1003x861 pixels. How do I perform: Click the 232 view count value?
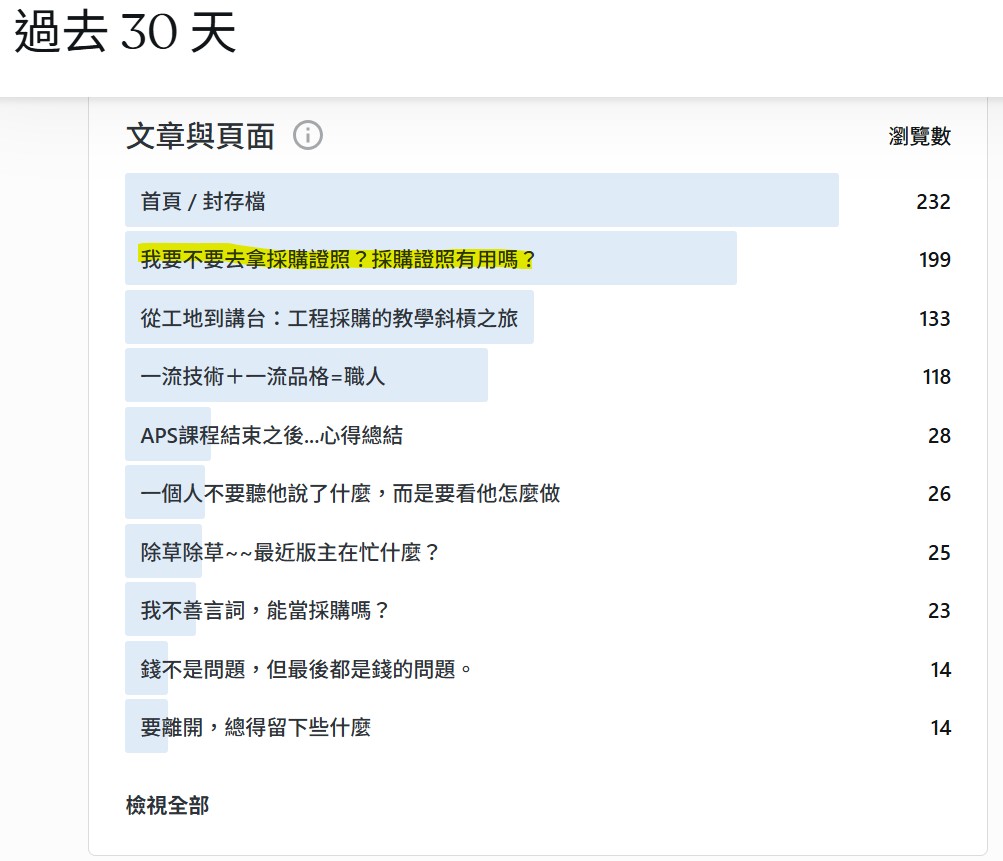point(932,202)
